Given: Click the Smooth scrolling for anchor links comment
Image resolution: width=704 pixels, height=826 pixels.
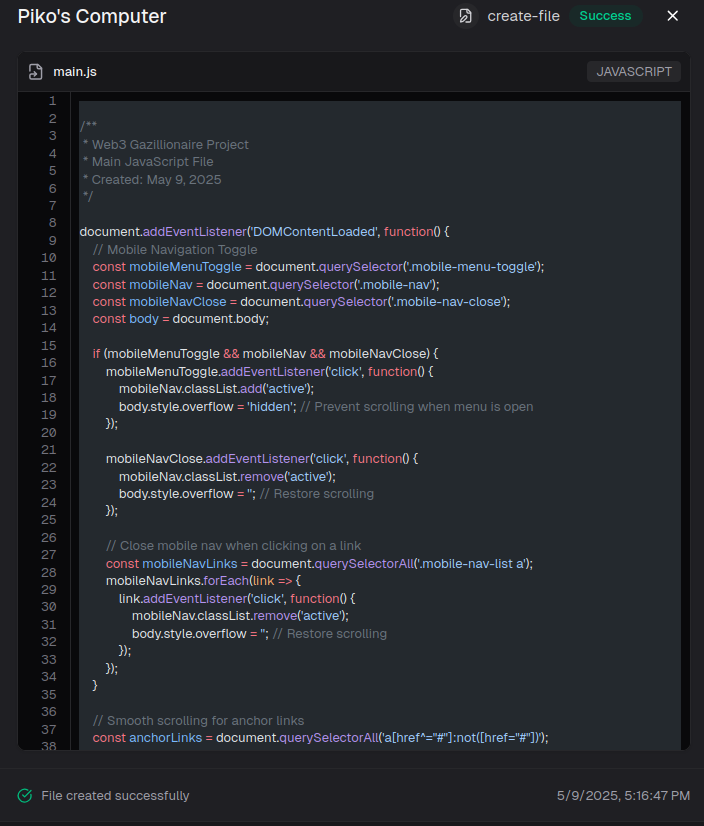Looking at the screenshot, I should point(198,721).
